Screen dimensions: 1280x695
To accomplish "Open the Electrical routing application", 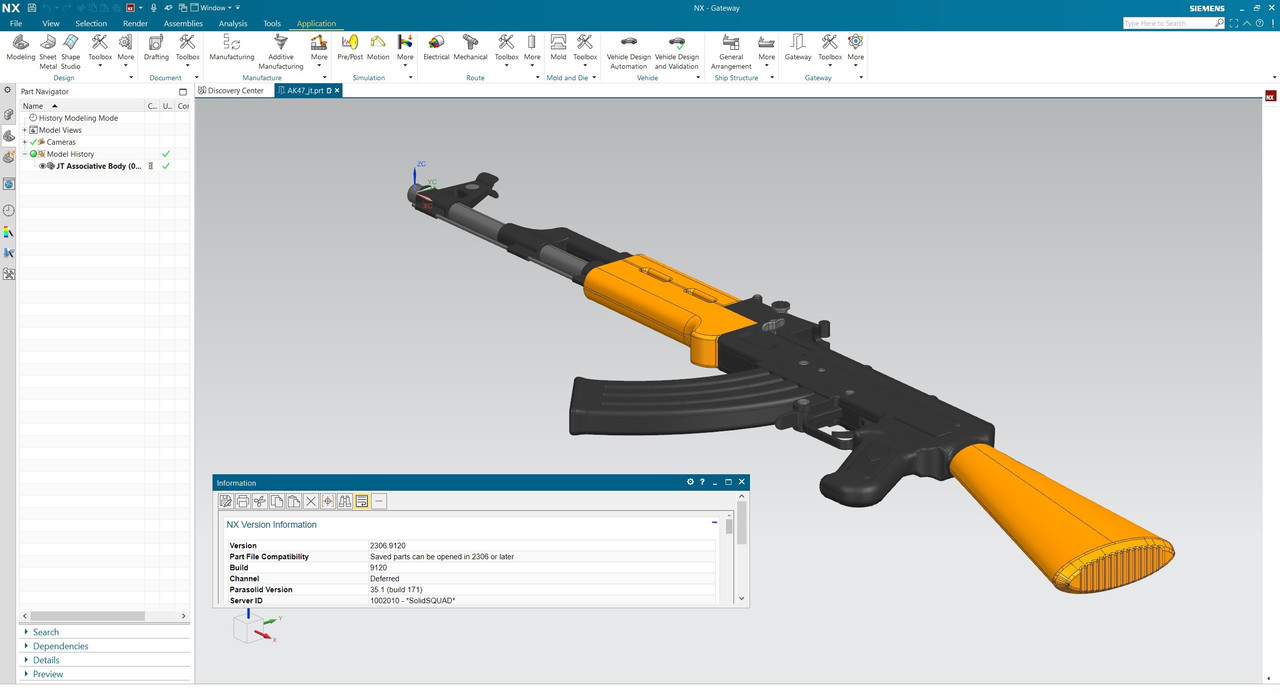I will pos(436,47).
